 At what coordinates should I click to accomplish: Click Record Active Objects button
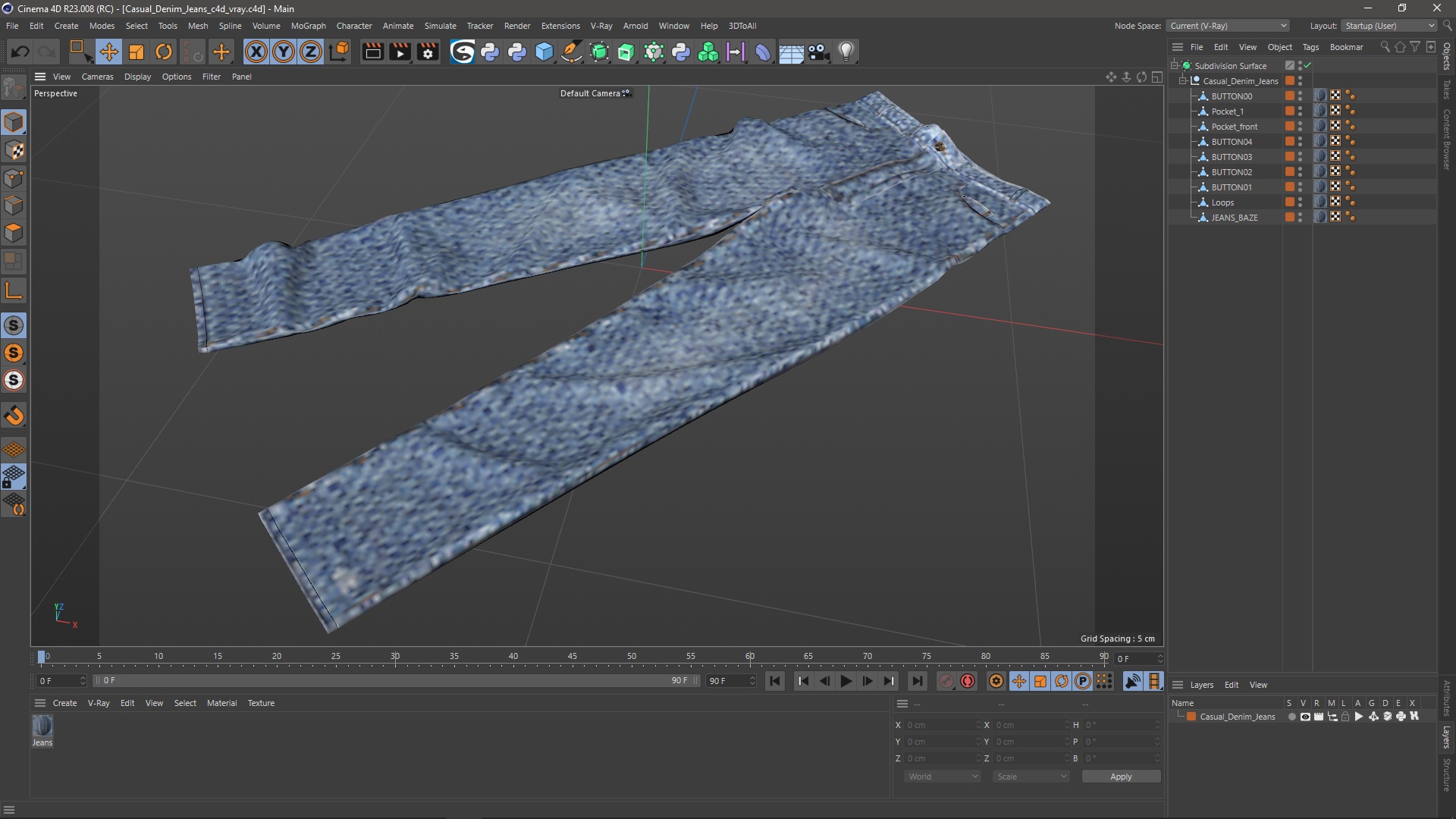(946, 681)
